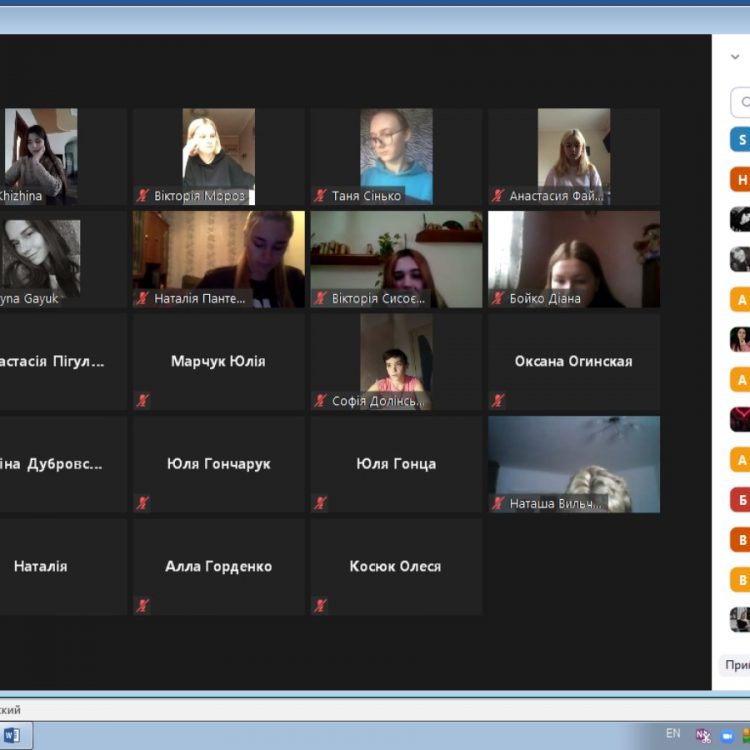This screenshot has height=750, width=750.
Task: Click muted mic icon in Марчук Юлія tile
Action: tap(143, 400)
